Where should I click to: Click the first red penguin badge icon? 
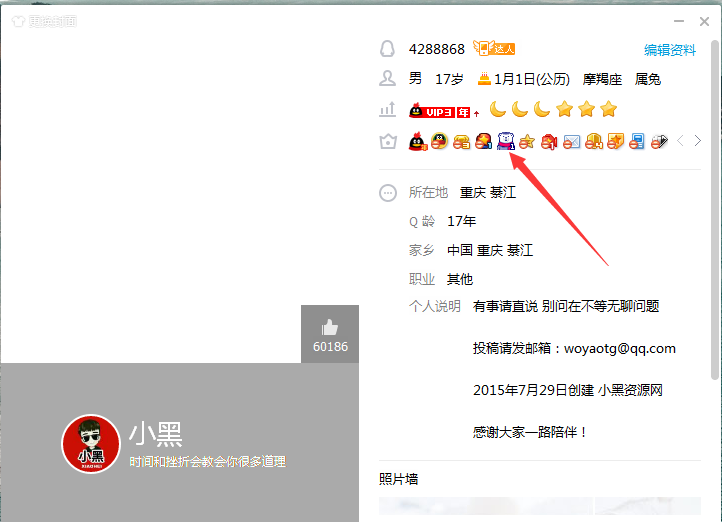point(417,142)
